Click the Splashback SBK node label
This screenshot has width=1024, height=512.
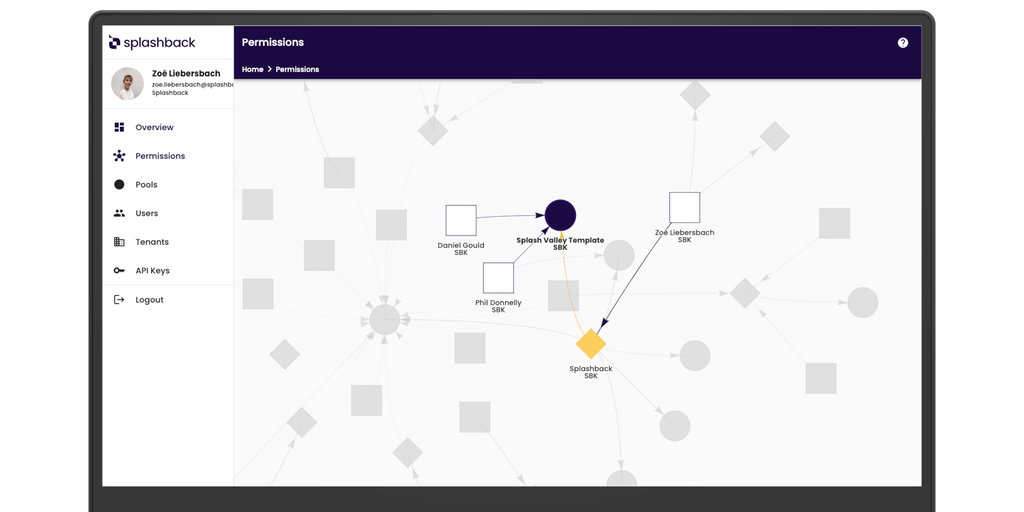pyautogui.click(x=591, y=372)
